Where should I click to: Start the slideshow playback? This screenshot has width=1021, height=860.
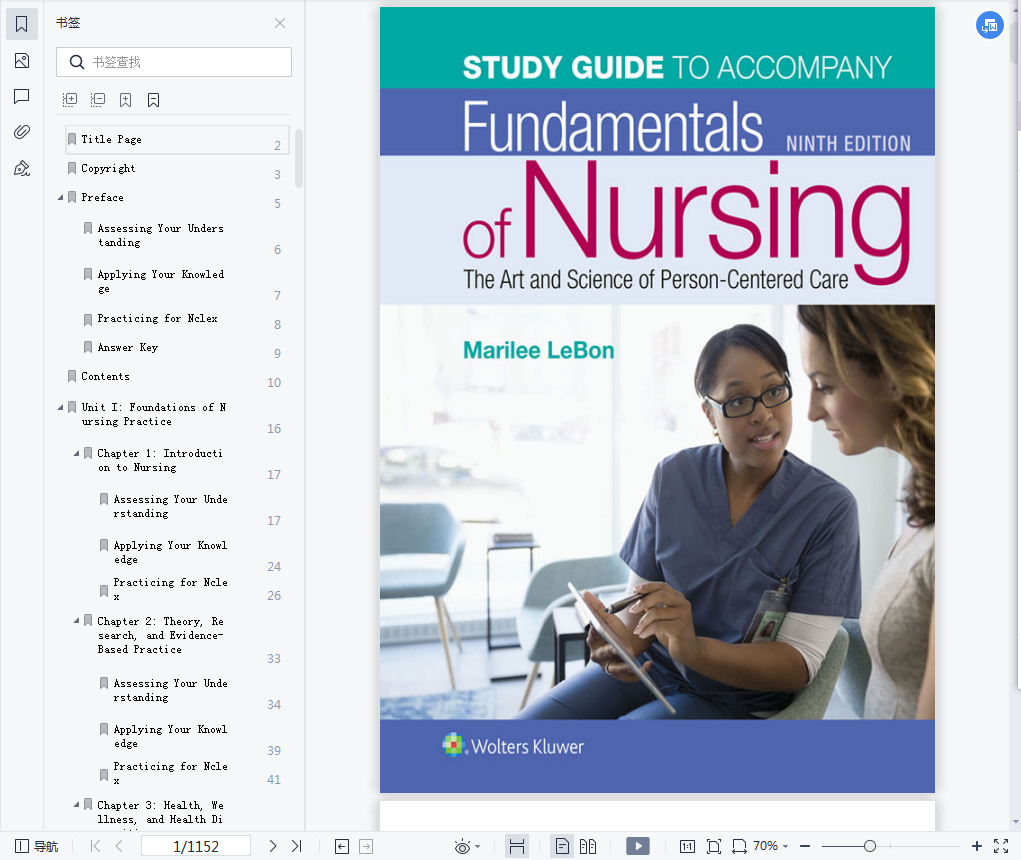(638, 846)
